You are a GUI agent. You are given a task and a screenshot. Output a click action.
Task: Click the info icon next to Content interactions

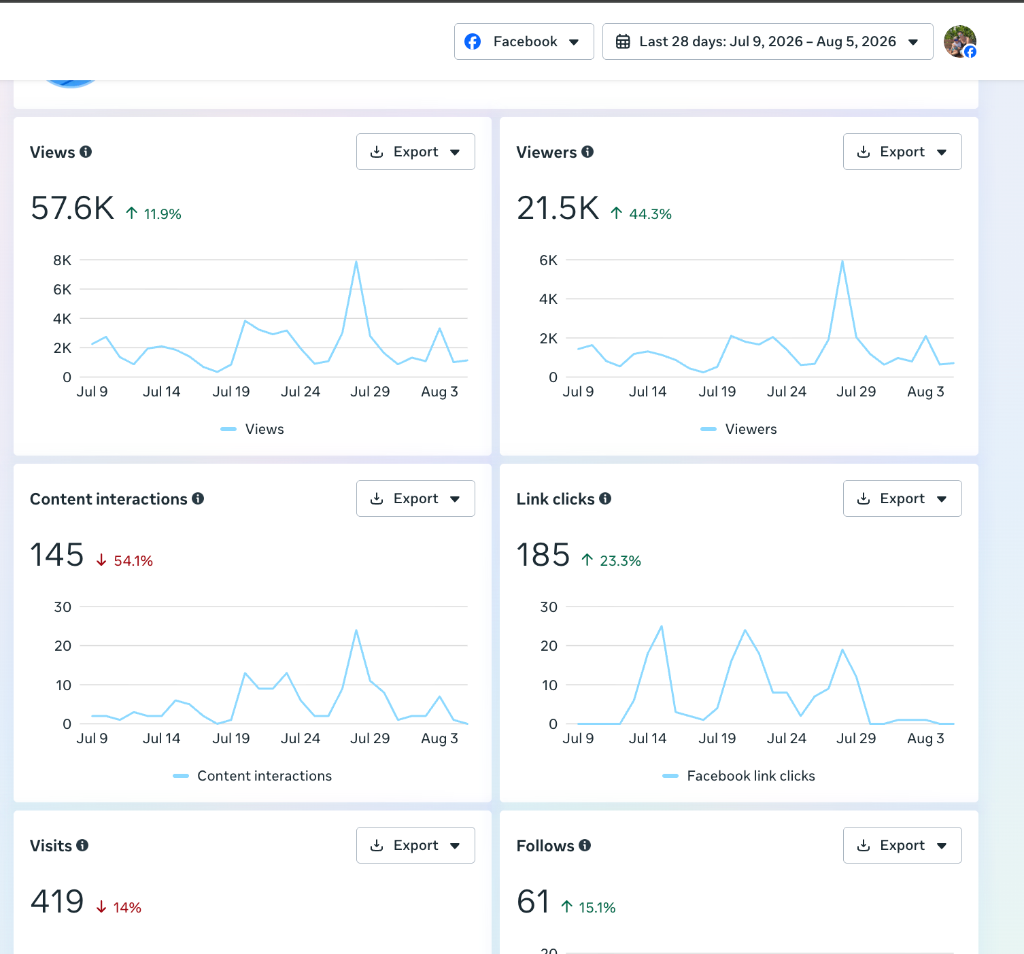tap(198, 498)
